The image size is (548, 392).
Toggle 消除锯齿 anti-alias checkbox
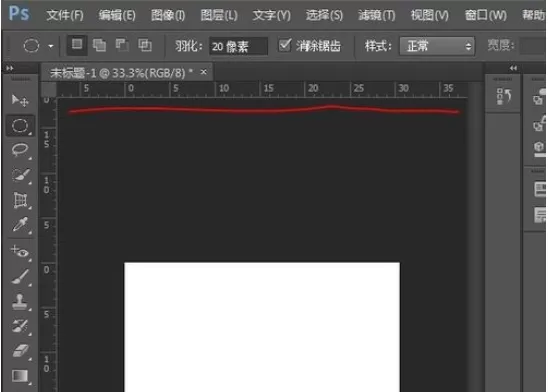click(x=285, y=45)
